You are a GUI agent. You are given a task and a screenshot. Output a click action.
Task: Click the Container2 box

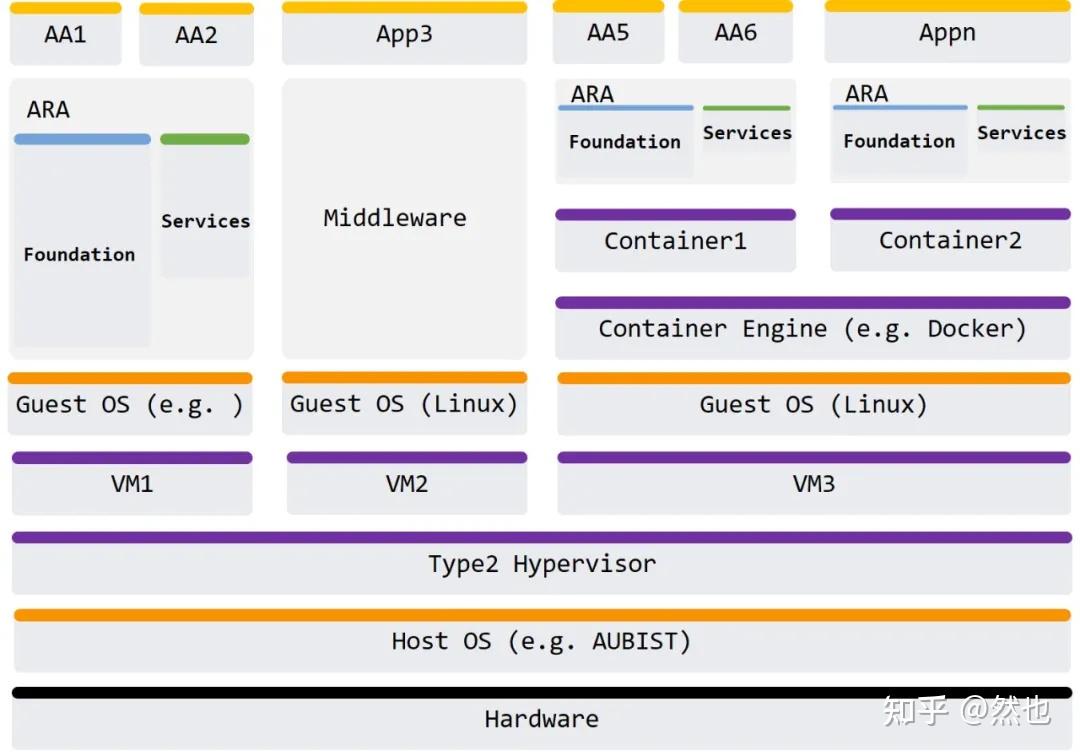click(x=950, y=240)
